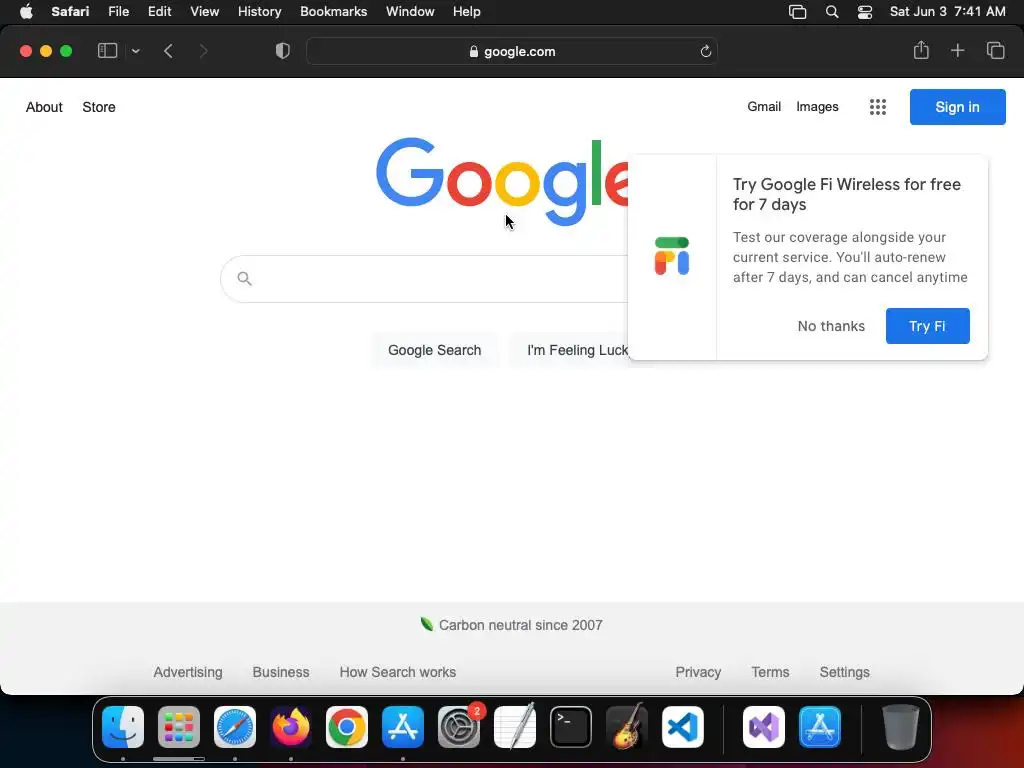This screenshot has height=768, width=1024.
Task: Toggle the Safari sidebar button
Action: 107,51
